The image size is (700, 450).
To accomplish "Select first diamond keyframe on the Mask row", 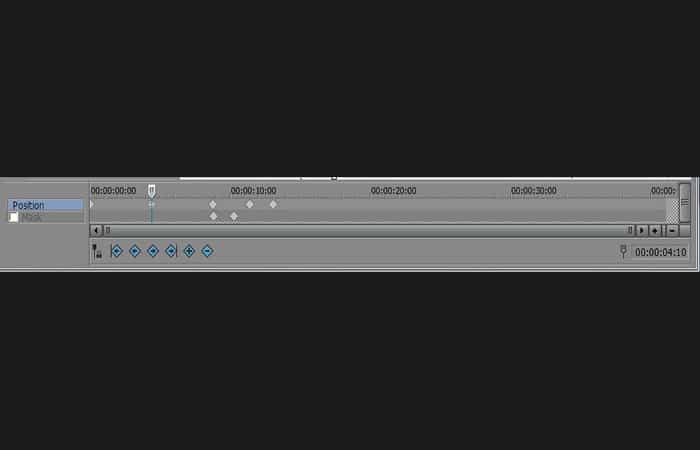I will [x=213, y=217].
